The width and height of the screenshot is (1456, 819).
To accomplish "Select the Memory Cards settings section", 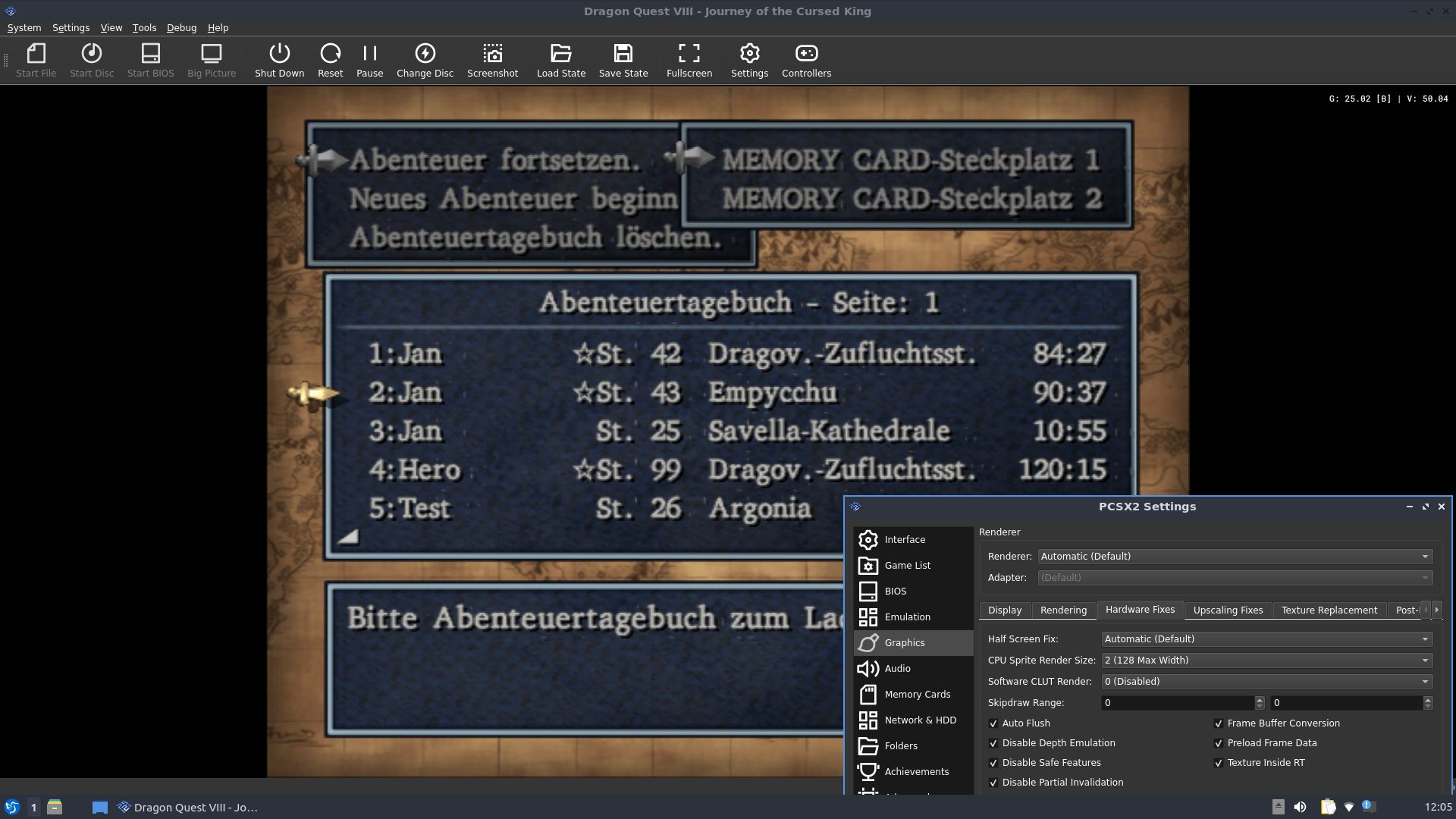I will pos(917,694).
